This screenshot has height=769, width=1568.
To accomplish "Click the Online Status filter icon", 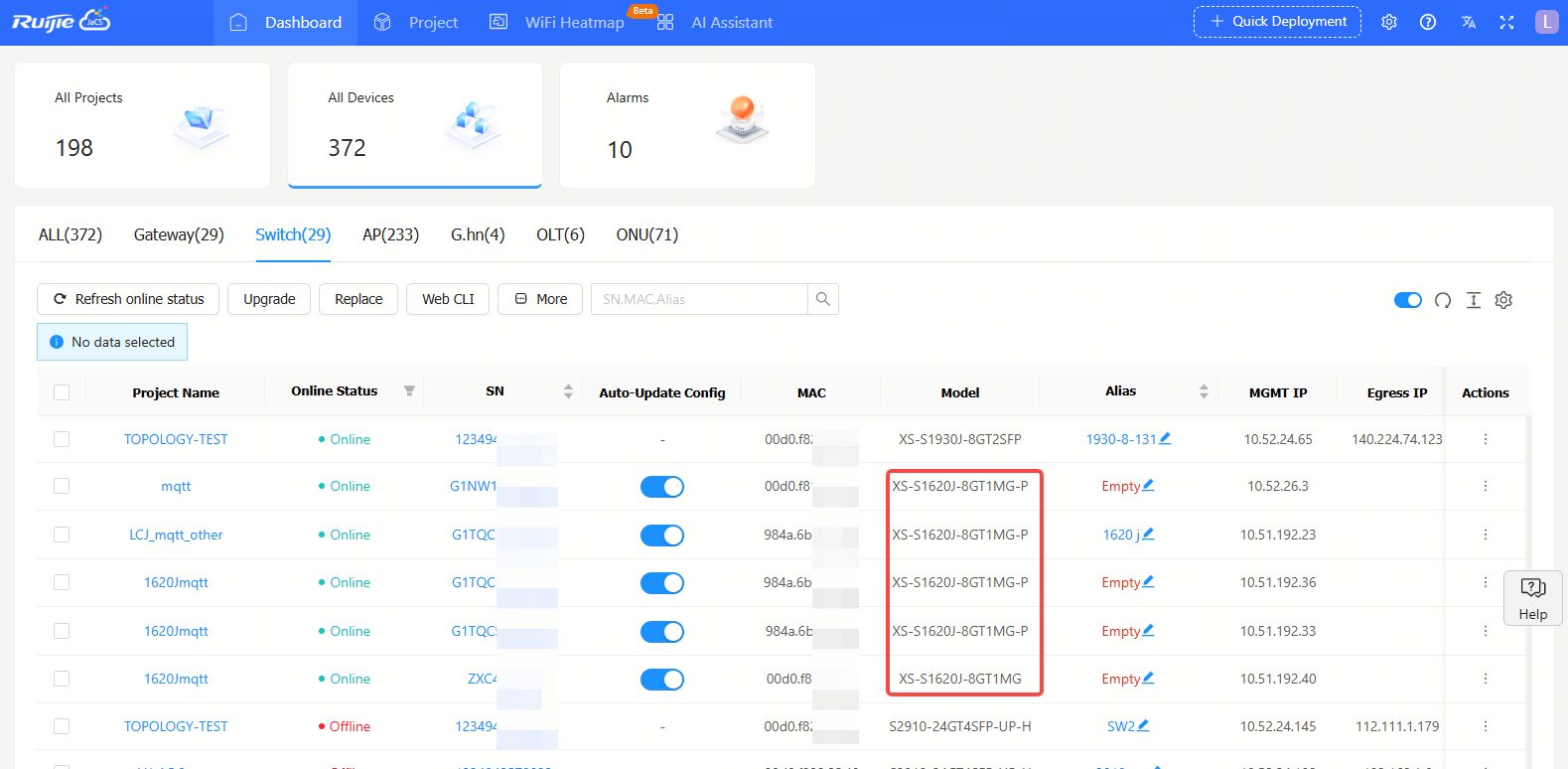I will click(409, 391).
